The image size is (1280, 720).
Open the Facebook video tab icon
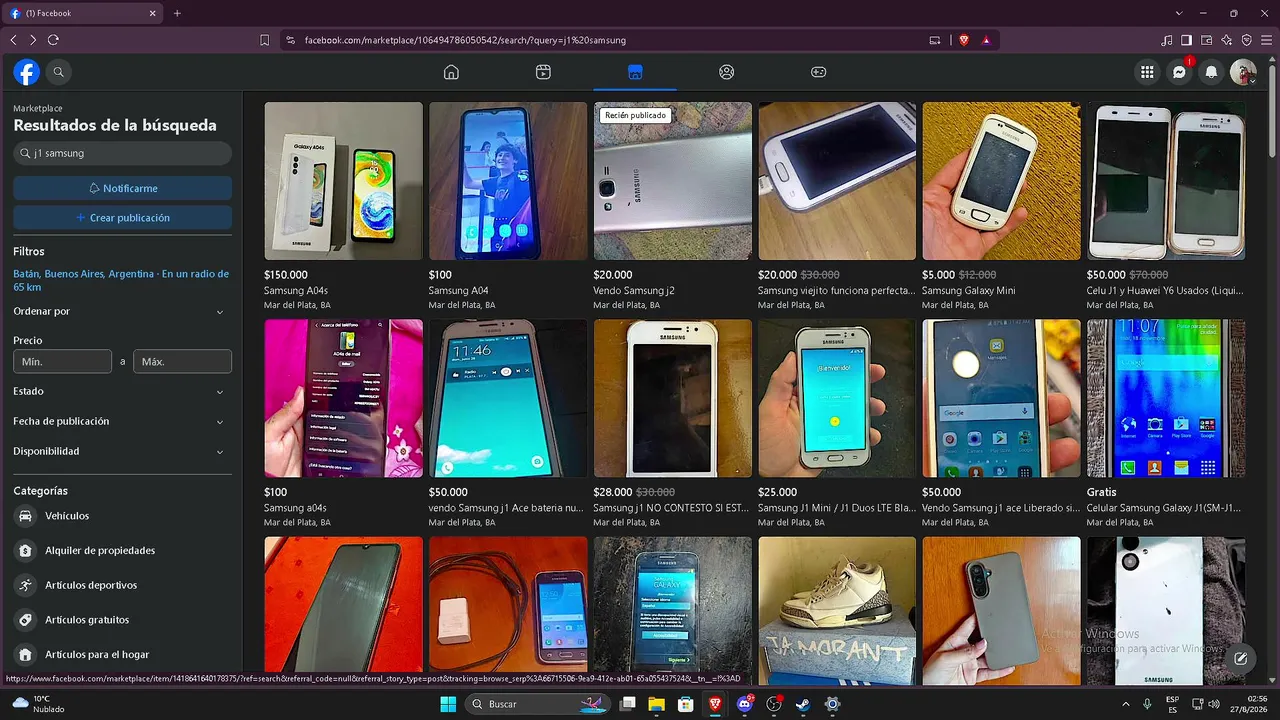pos(543,72)
